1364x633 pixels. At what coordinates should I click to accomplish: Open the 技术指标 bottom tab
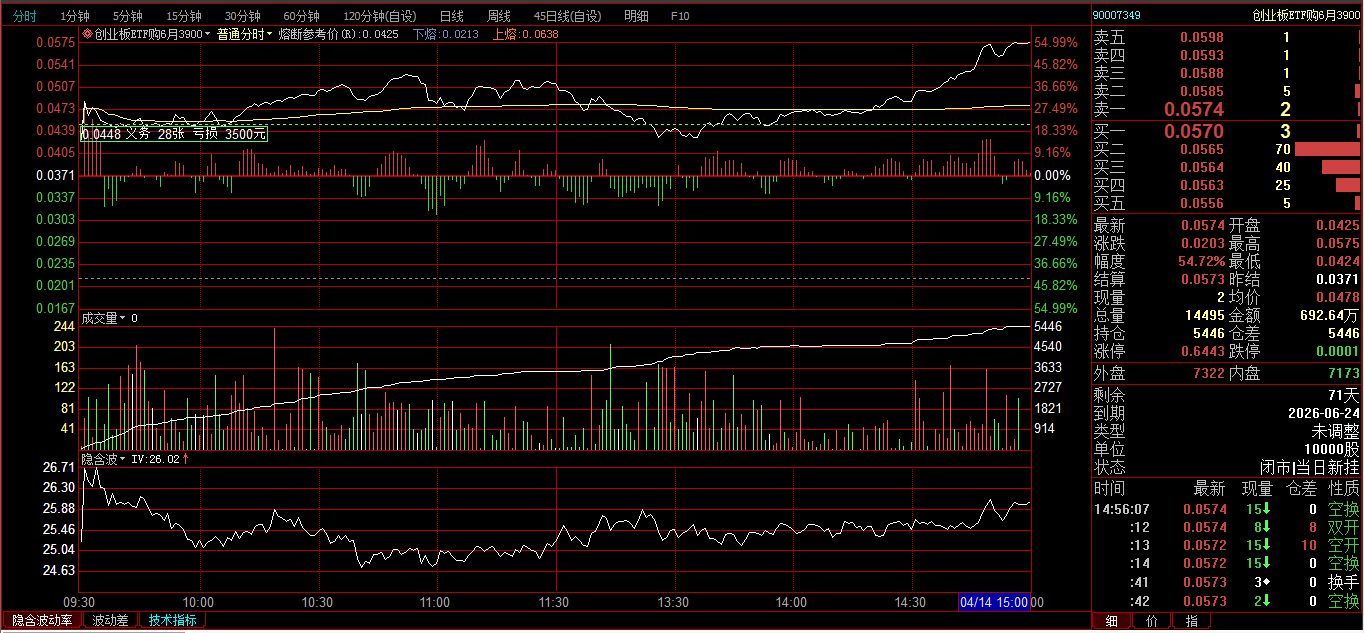pyautogui.click(x=173, y=620)
